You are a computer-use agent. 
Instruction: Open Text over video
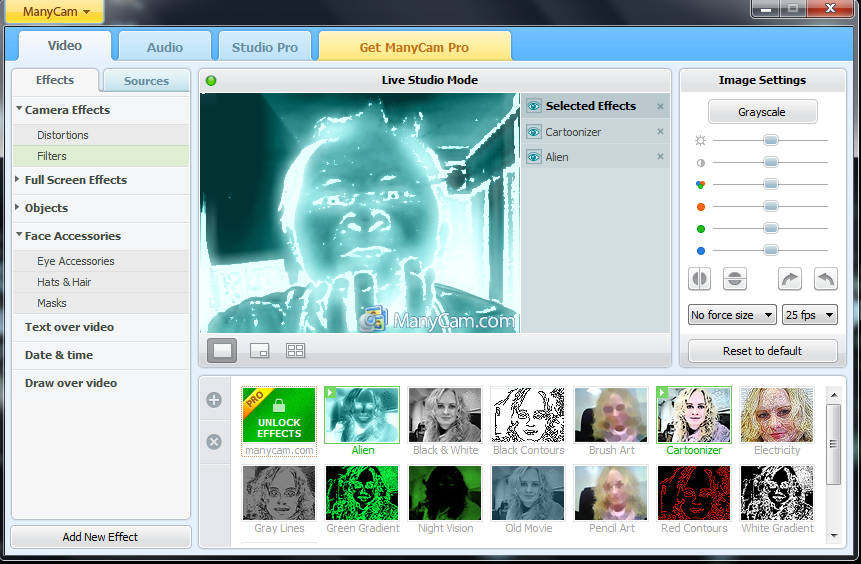[x=100, y=327]
